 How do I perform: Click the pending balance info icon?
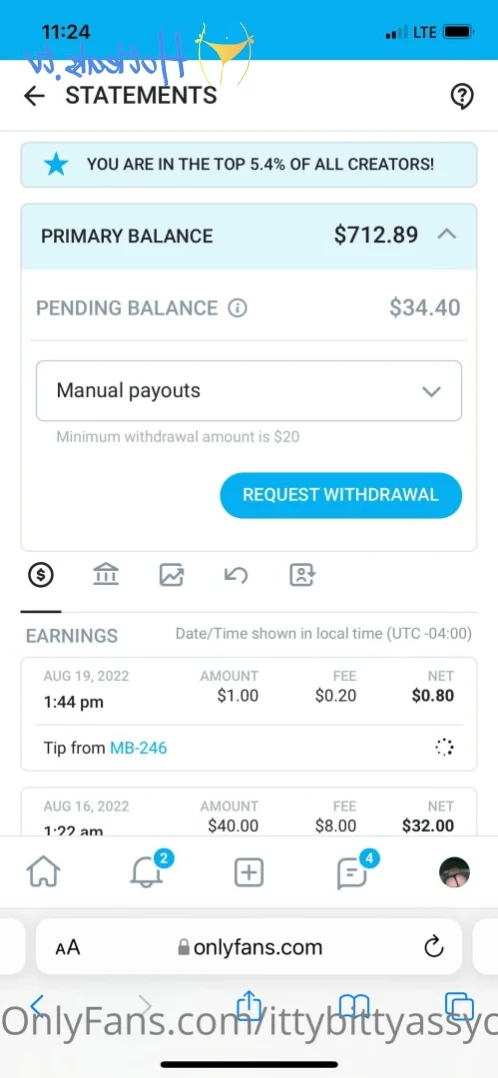pyautogui.click(x=237, y=308)
